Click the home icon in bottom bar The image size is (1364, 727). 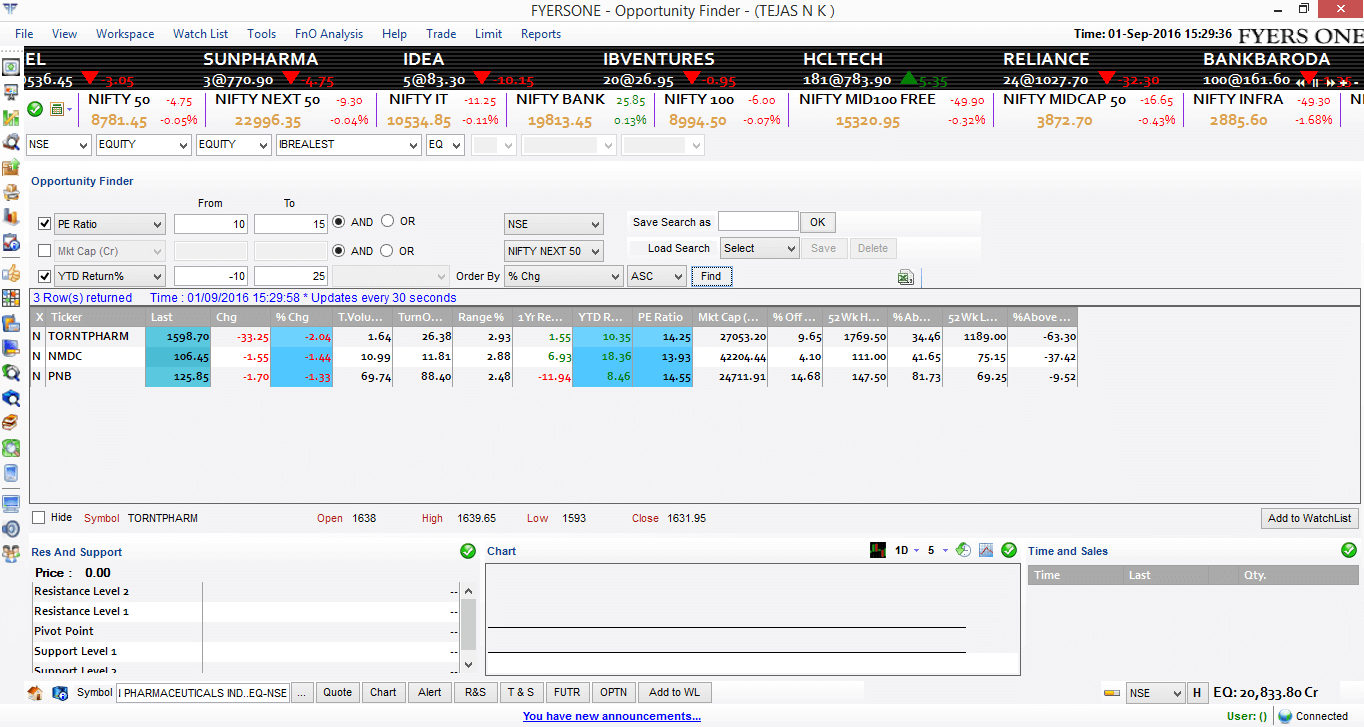tap(35, 692)
